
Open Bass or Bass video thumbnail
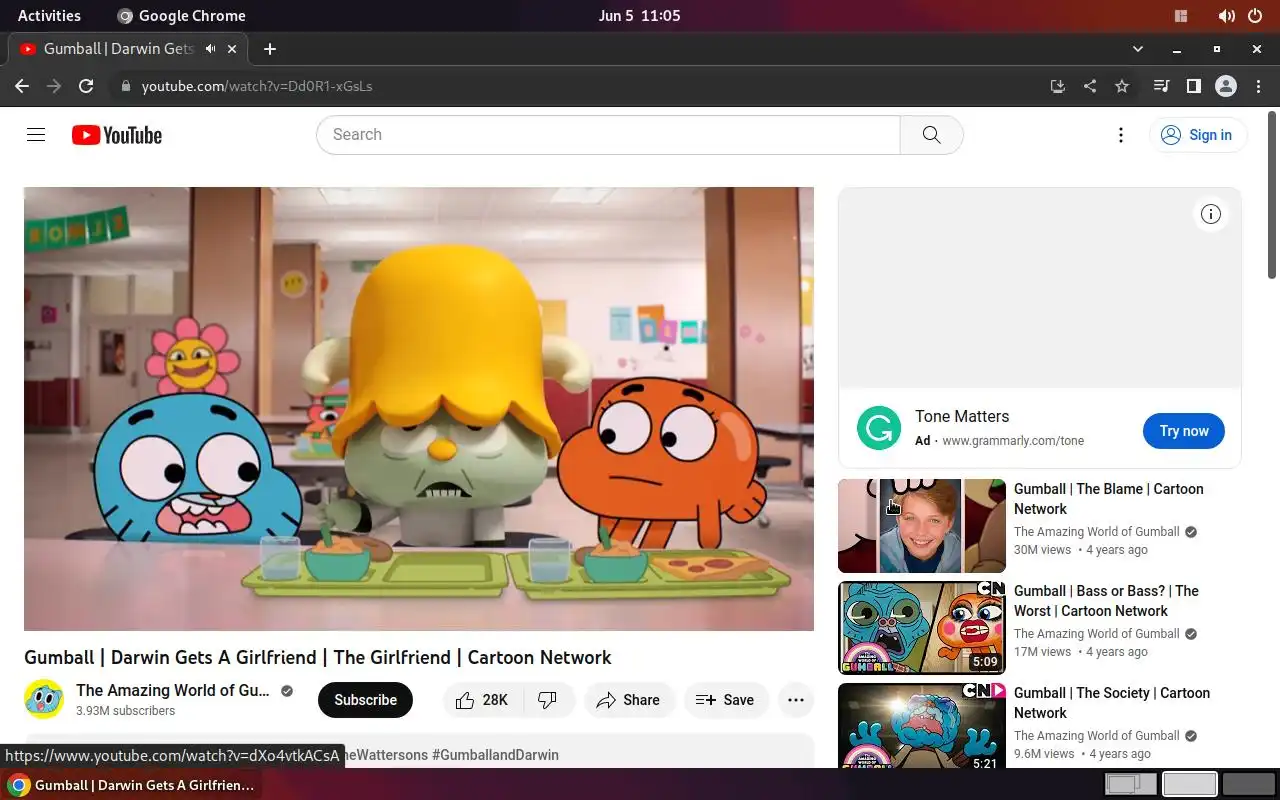922,628
